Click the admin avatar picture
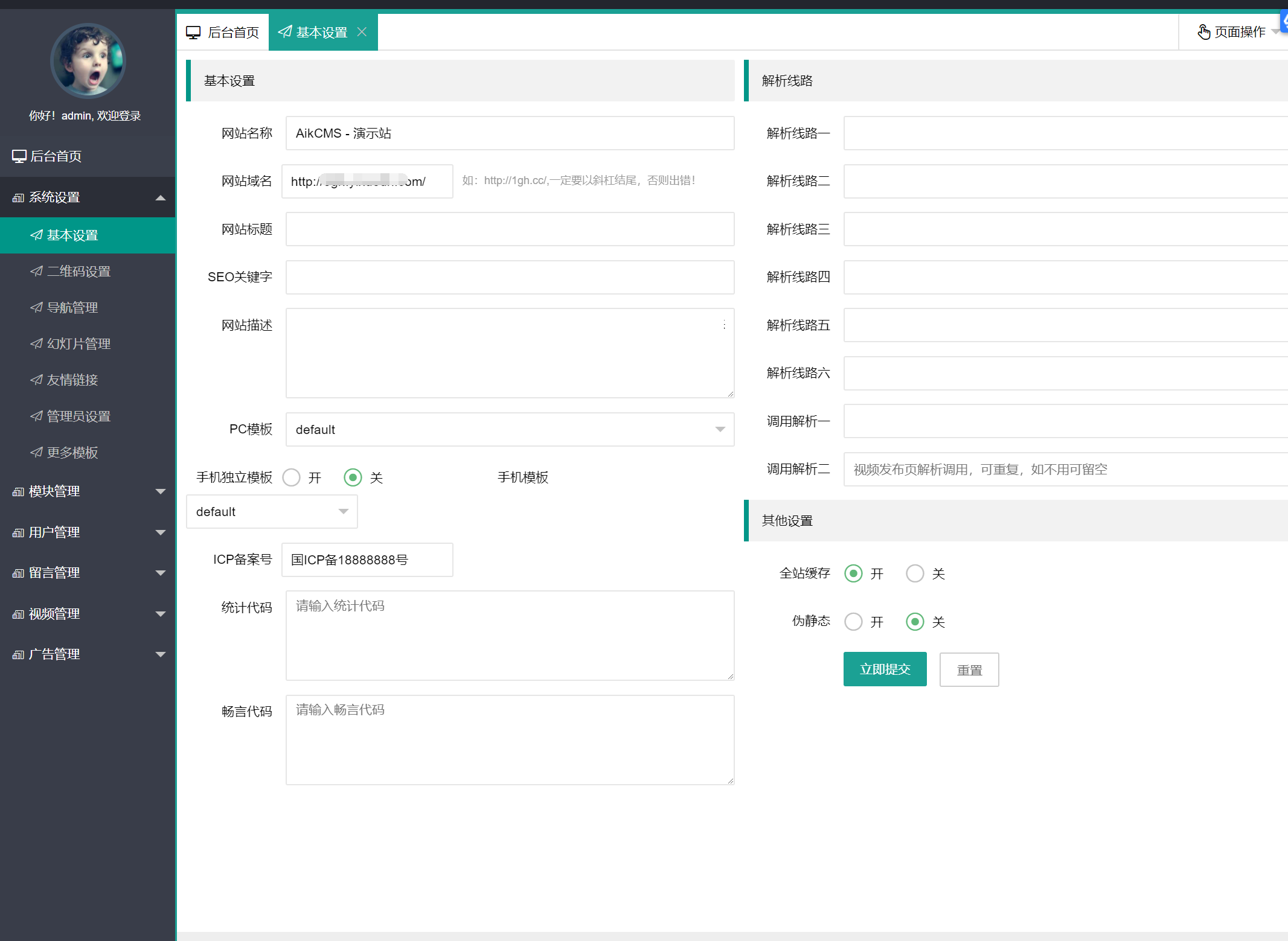 [88, 60]
